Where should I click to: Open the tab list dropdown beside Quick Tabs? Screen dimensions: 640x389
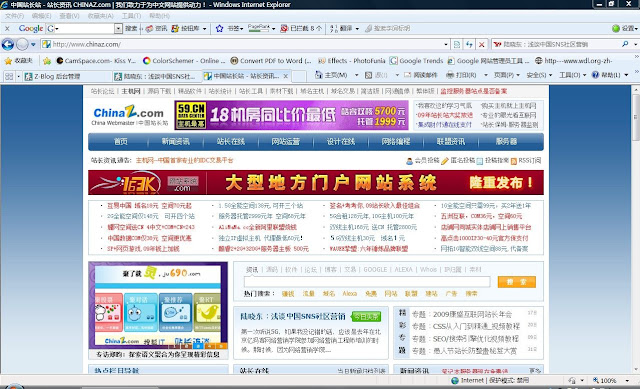click(18, 76)
